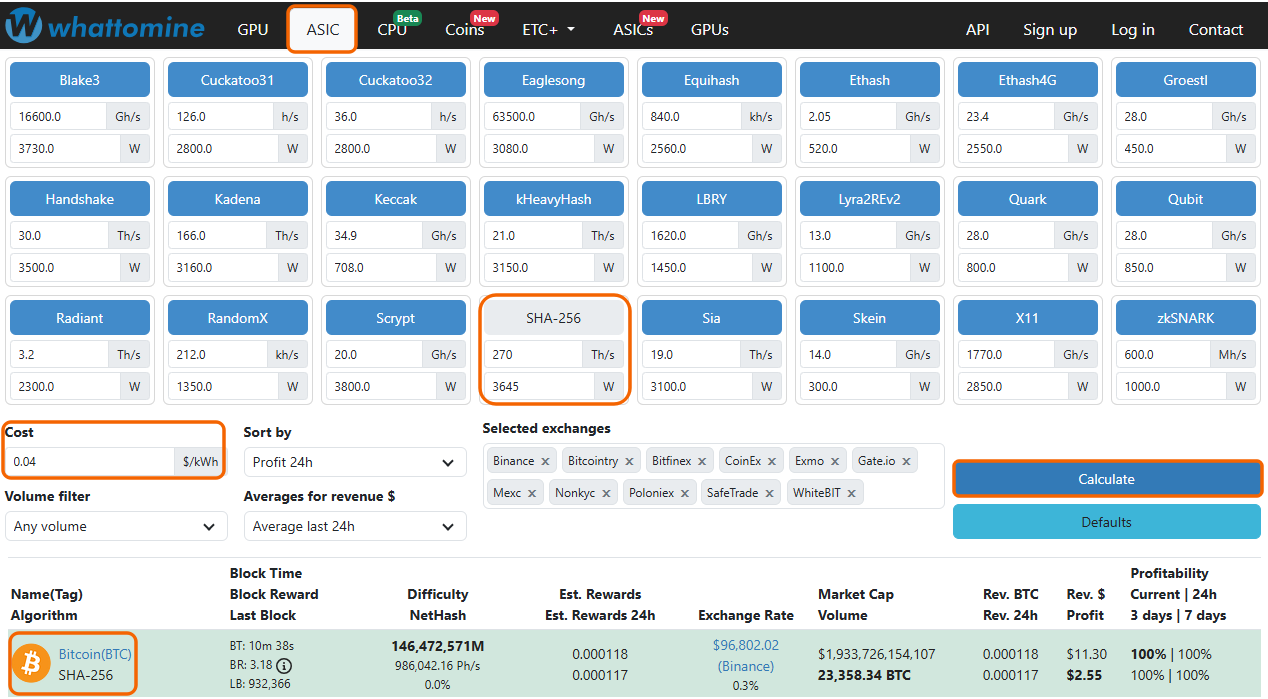Click the 146,472,571M difficulty value

438,647
